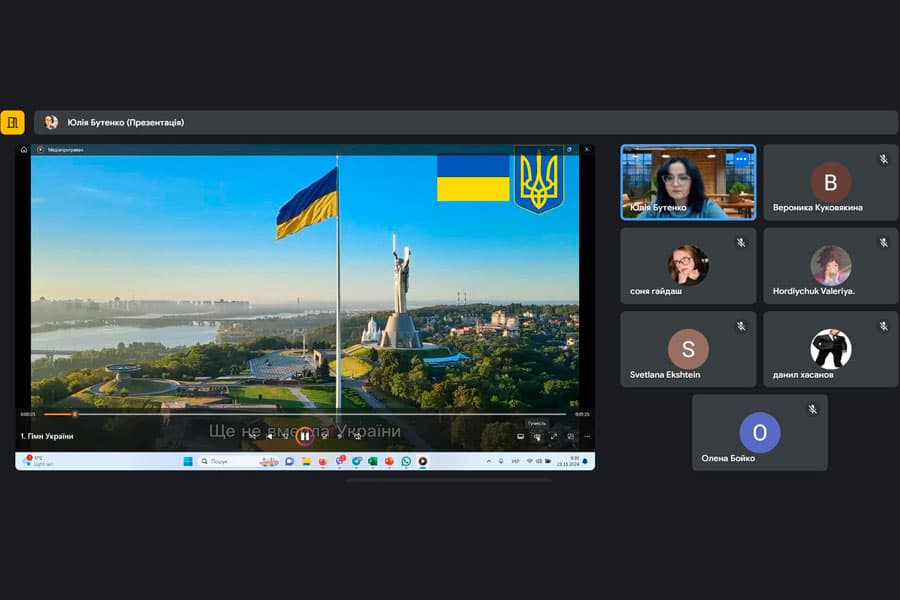Viewport: 900px width, 600px height.
Task: Skip forward a few seconds
Action: [x=324, y=436]
